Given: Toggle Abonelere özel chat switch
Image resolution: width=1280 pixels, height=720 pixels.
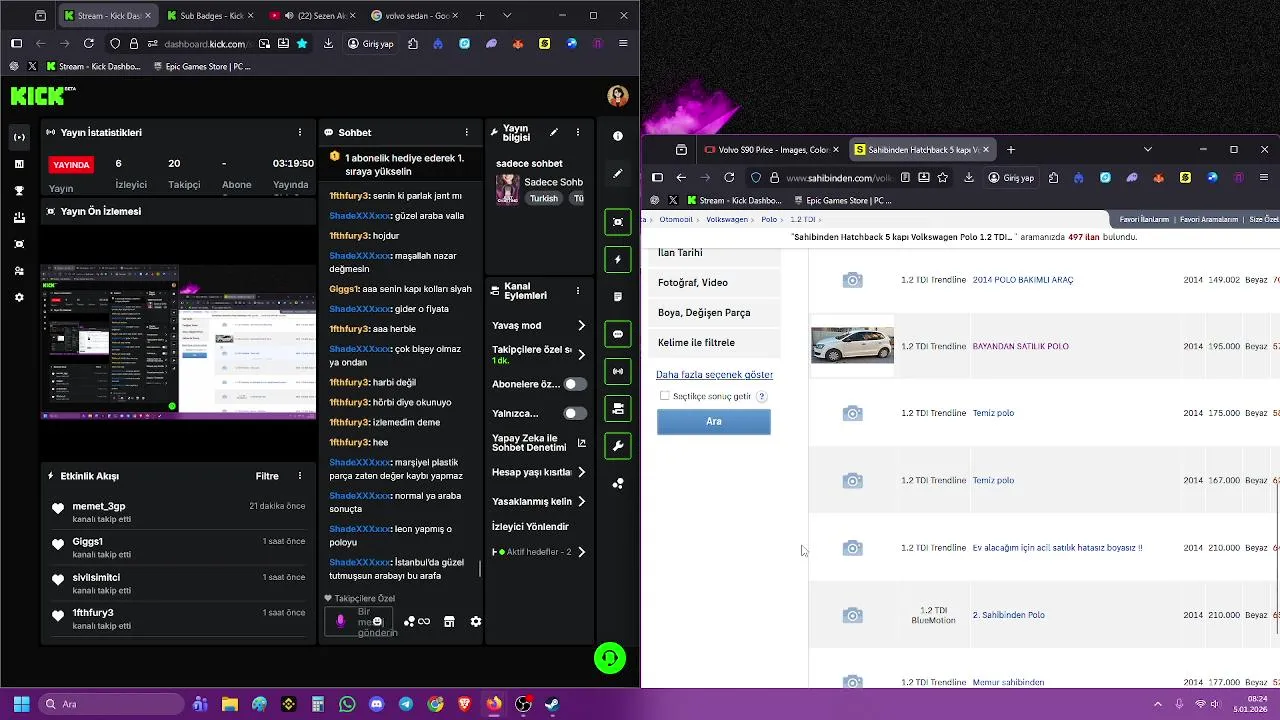Looking at the screenshot, I should pyautogui.click(x=575, y=384).
